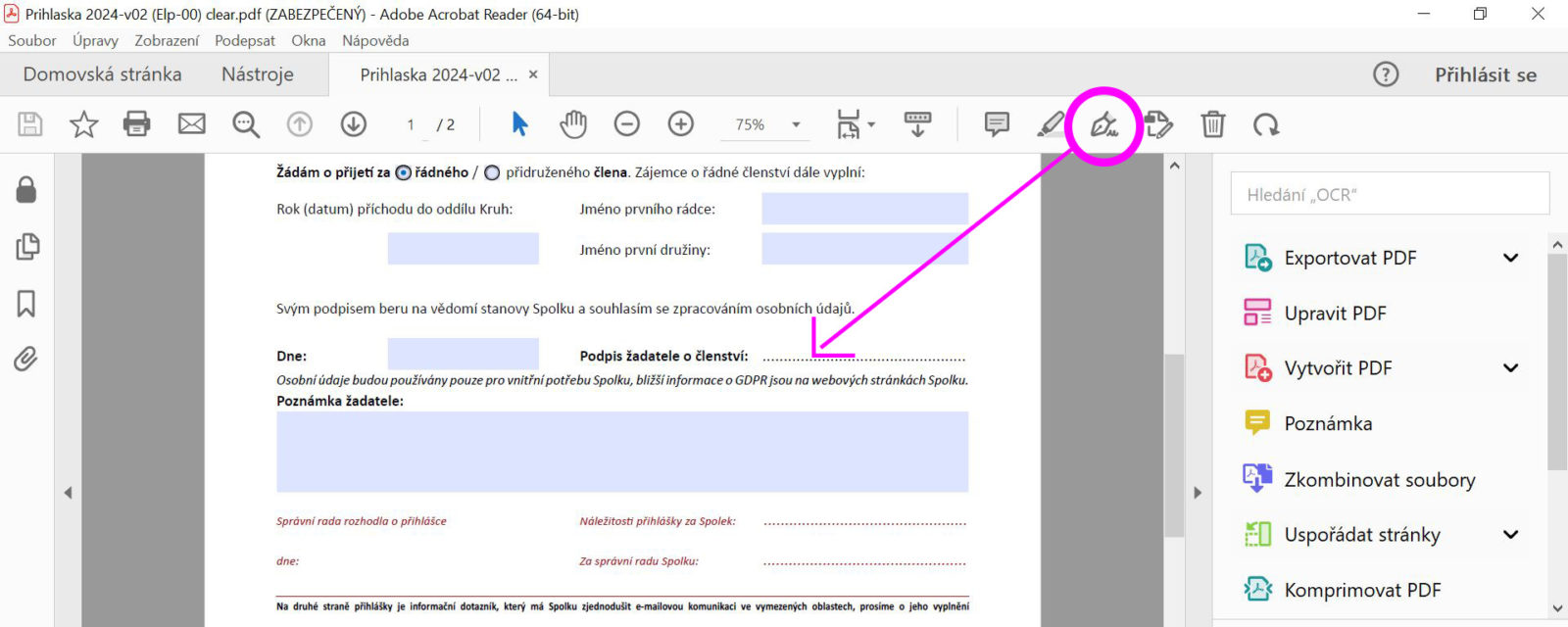Click Přihlásit se sign-in button
Viewport: 1568px width, 627px height.
point(1486,74)
